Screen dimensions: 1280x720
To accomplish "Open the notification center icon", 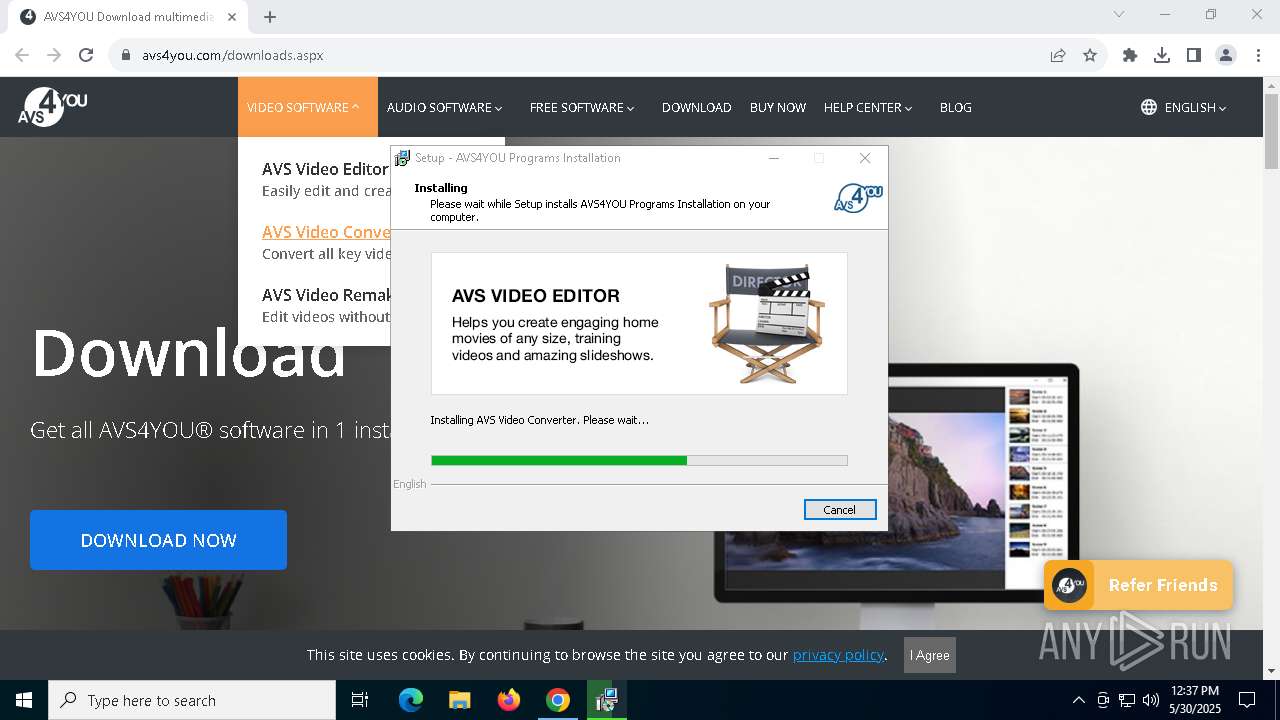I will (1247, 700).
